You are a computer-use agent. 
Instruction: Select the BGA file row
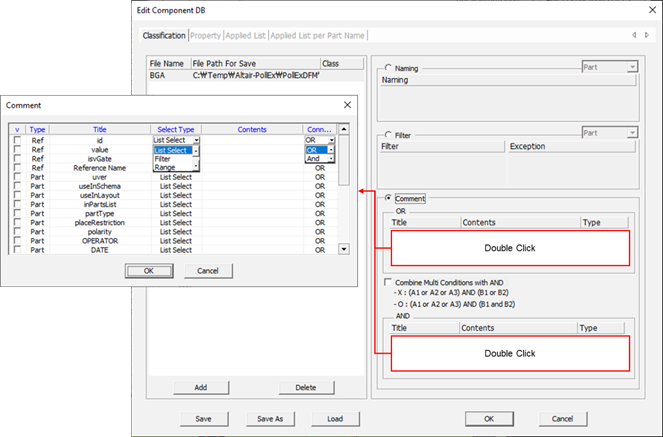click(157, 75)
